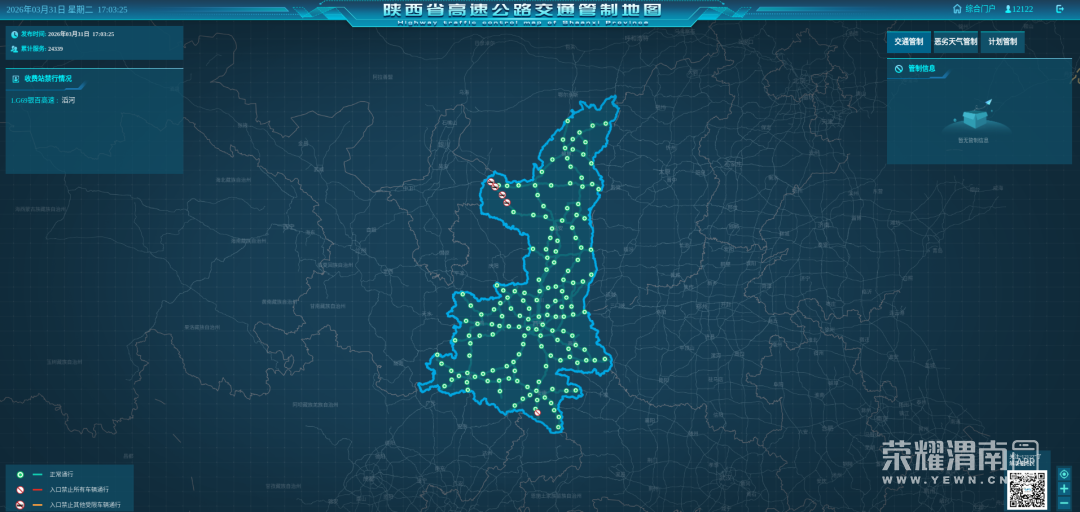Click the 收费站禁行情况 panel icon

16,78
